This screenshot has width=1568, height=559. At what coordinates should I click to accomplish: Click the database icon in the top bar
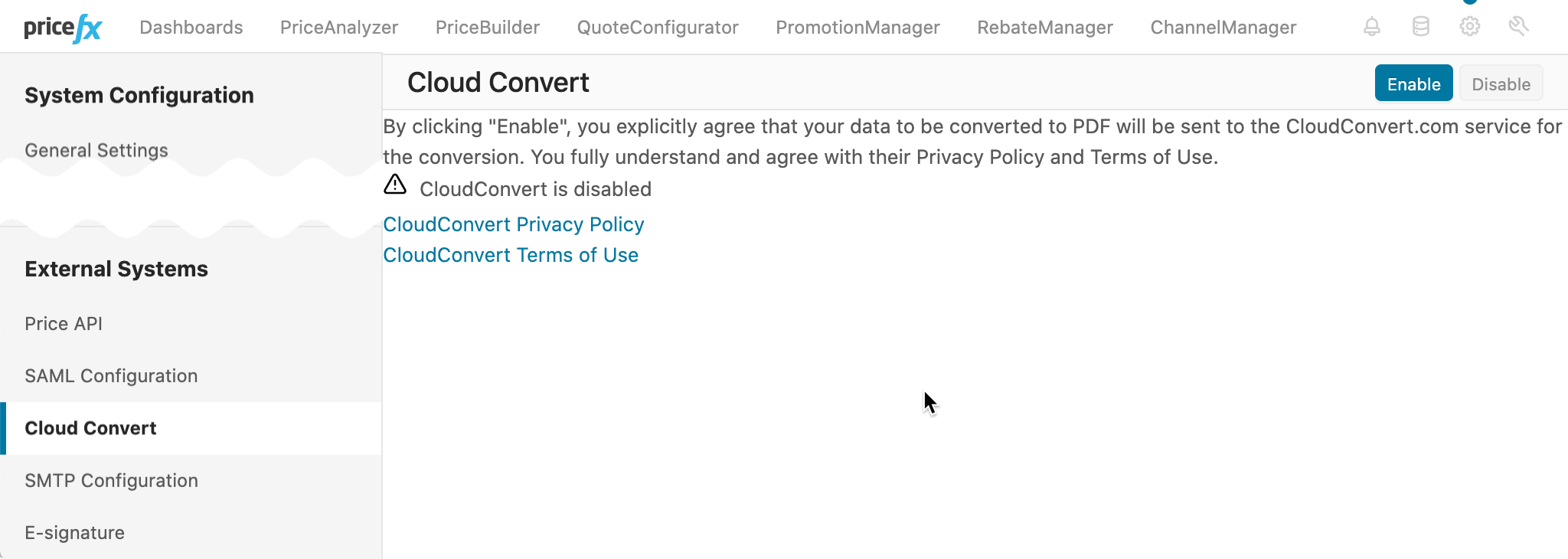point(1420,26)
